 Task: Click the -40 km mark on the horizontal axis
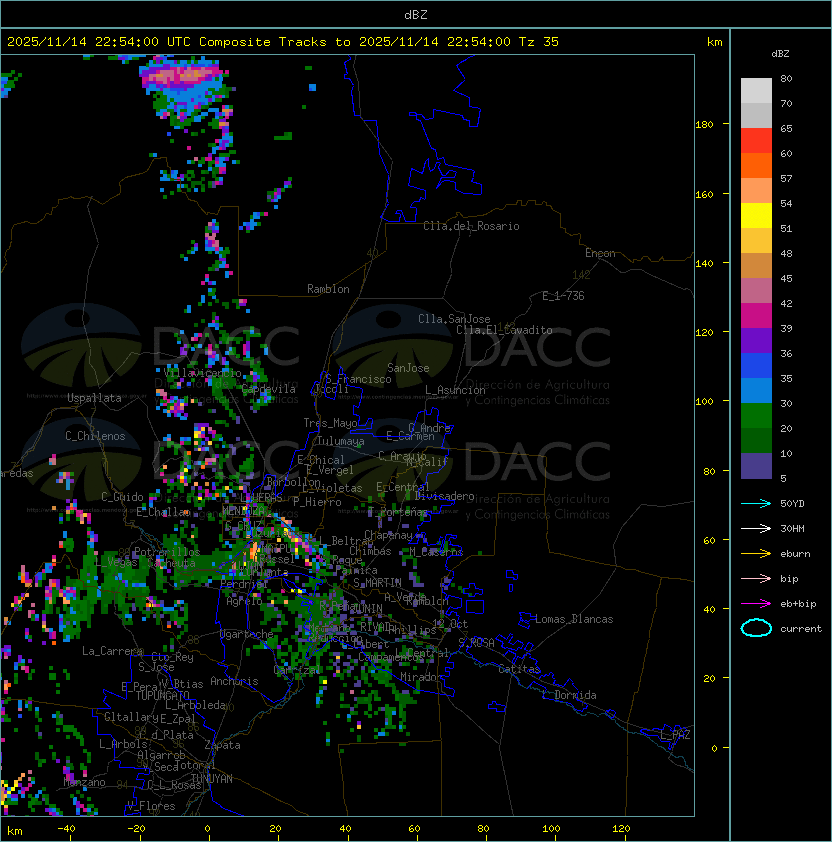[x=67, y=829]
